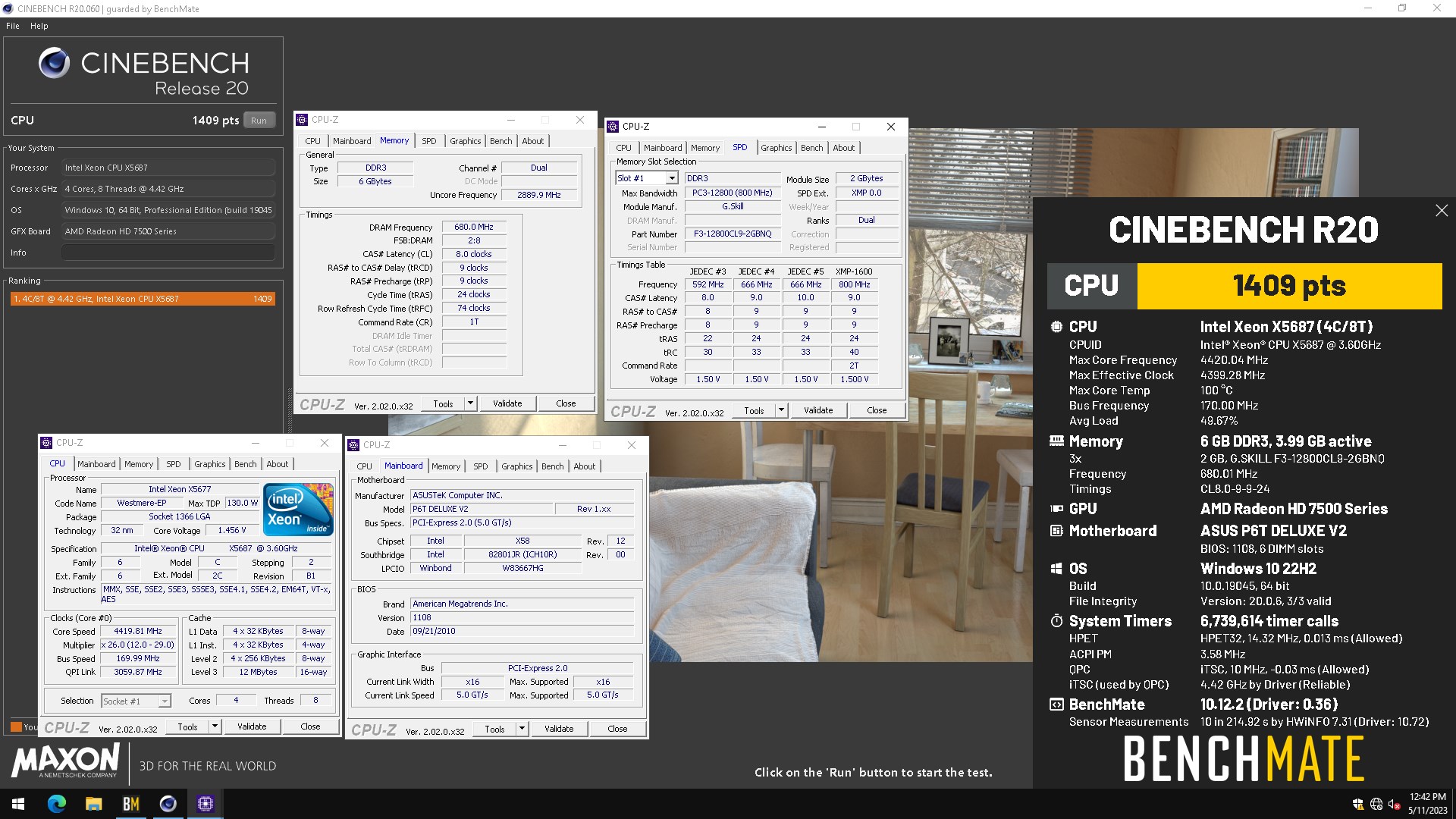Expand Tools arrow in CPU tab window
The height and width of the screenshot is (819, 1456).
click(215, 726)
